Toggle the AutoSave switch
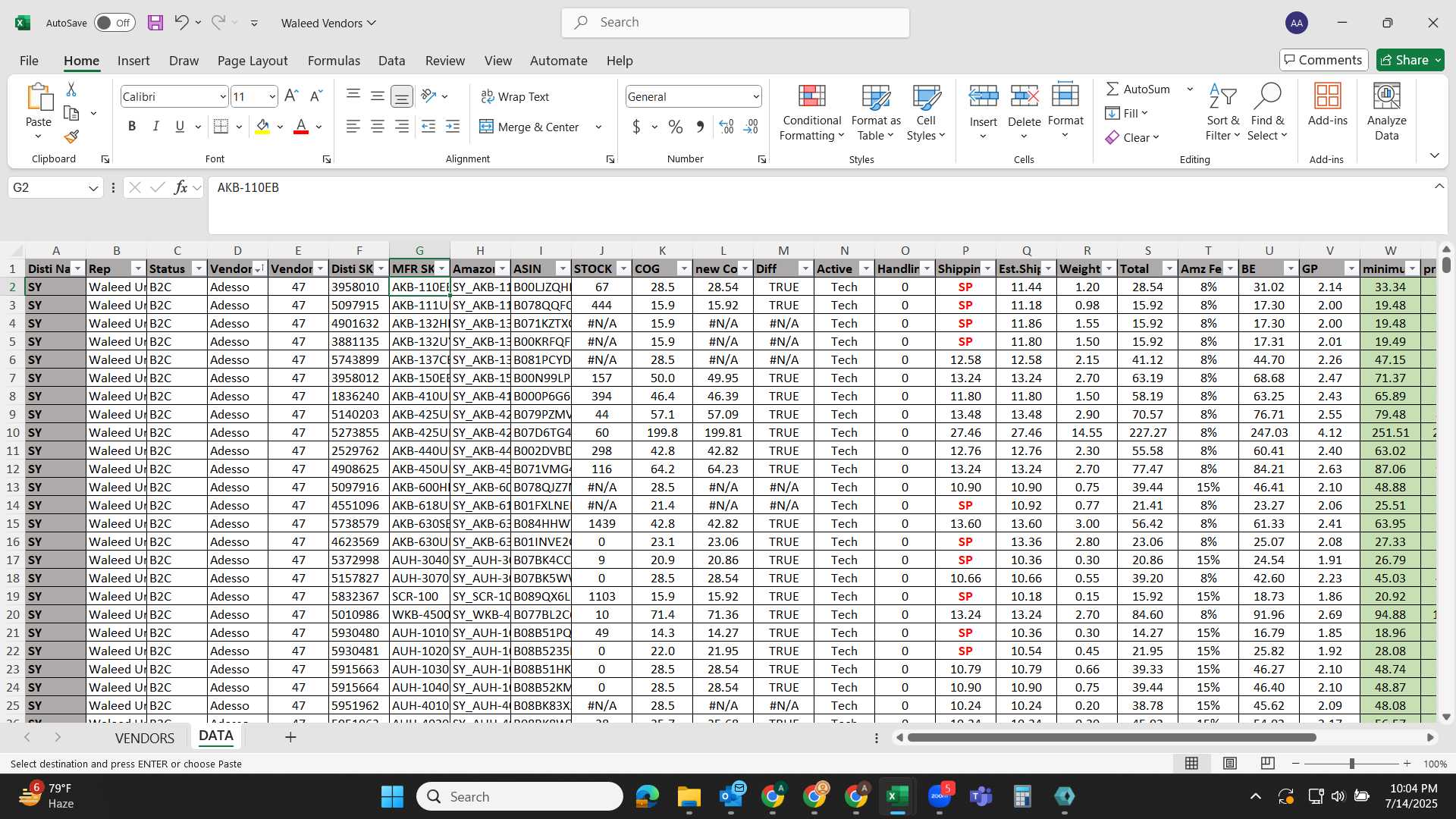This screenshot has height=819, width=1456. coord(115,23)
